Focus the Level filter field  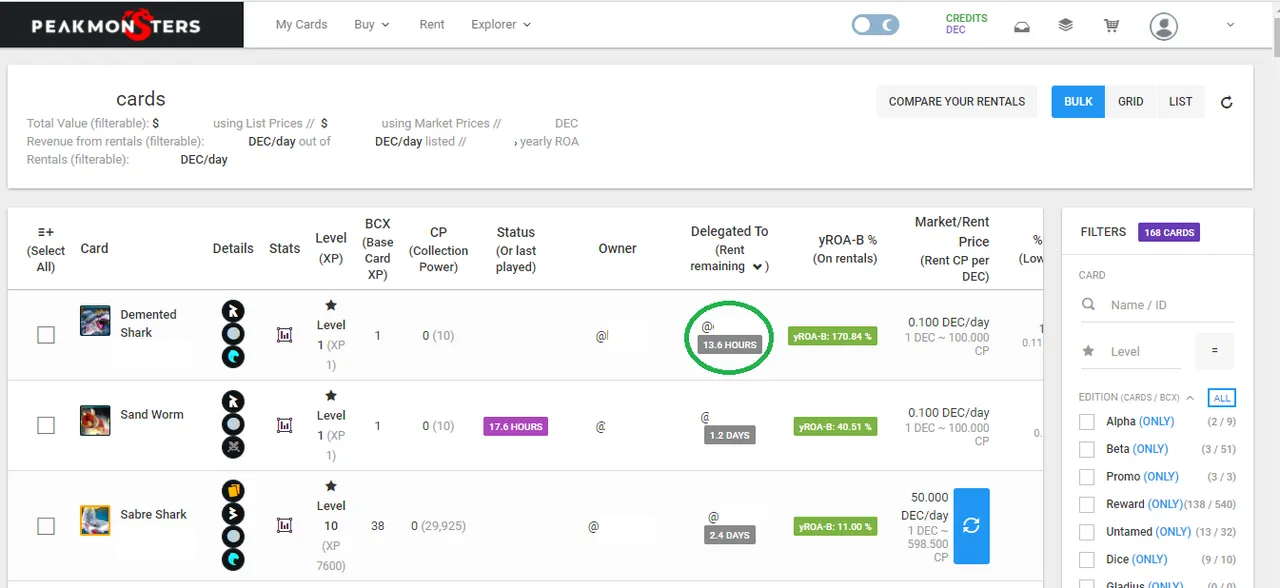[1145, 351]
